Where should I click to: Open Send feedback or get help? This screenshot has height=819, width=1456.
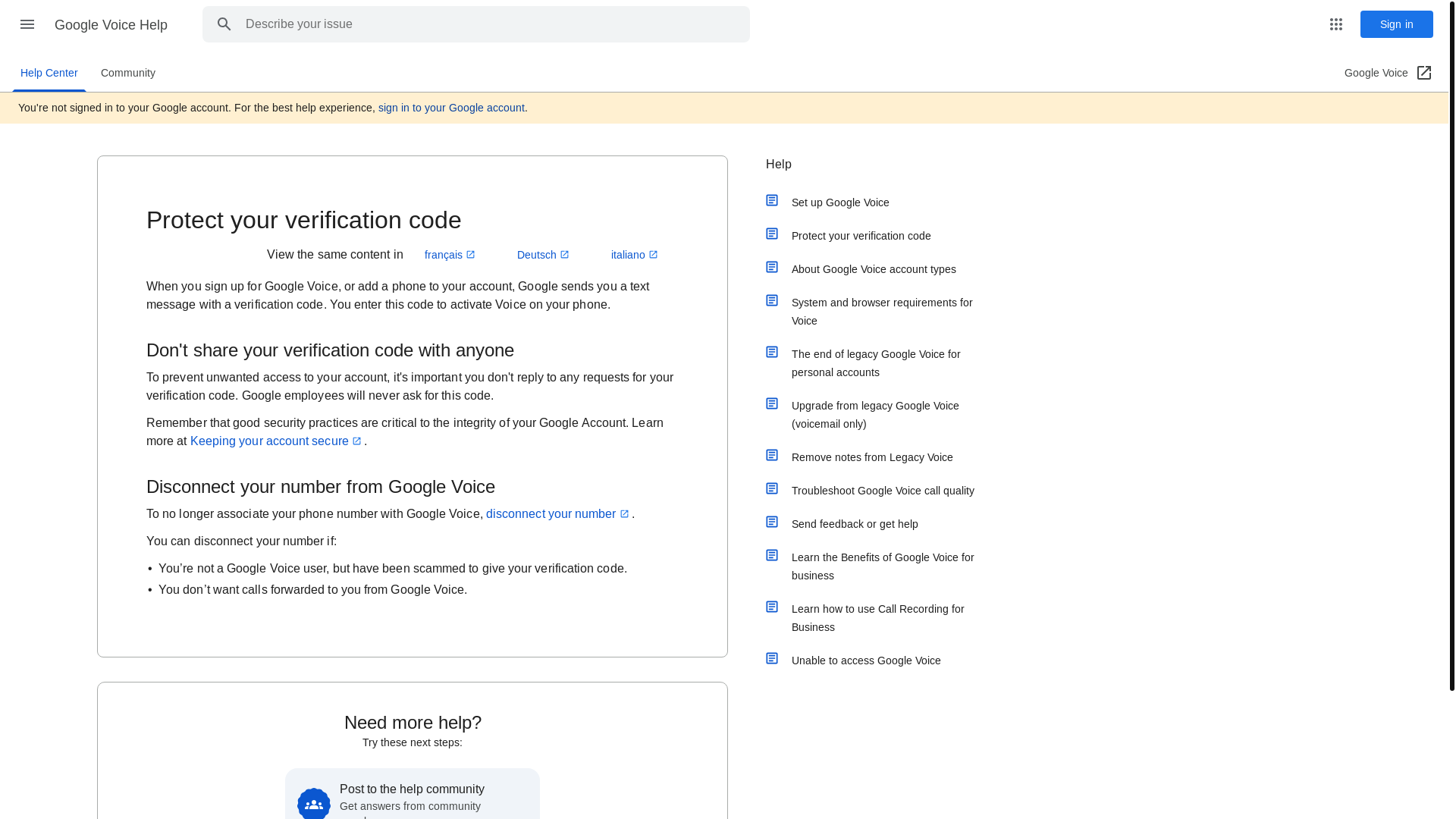pyautogui.click(x=855, y=524)
